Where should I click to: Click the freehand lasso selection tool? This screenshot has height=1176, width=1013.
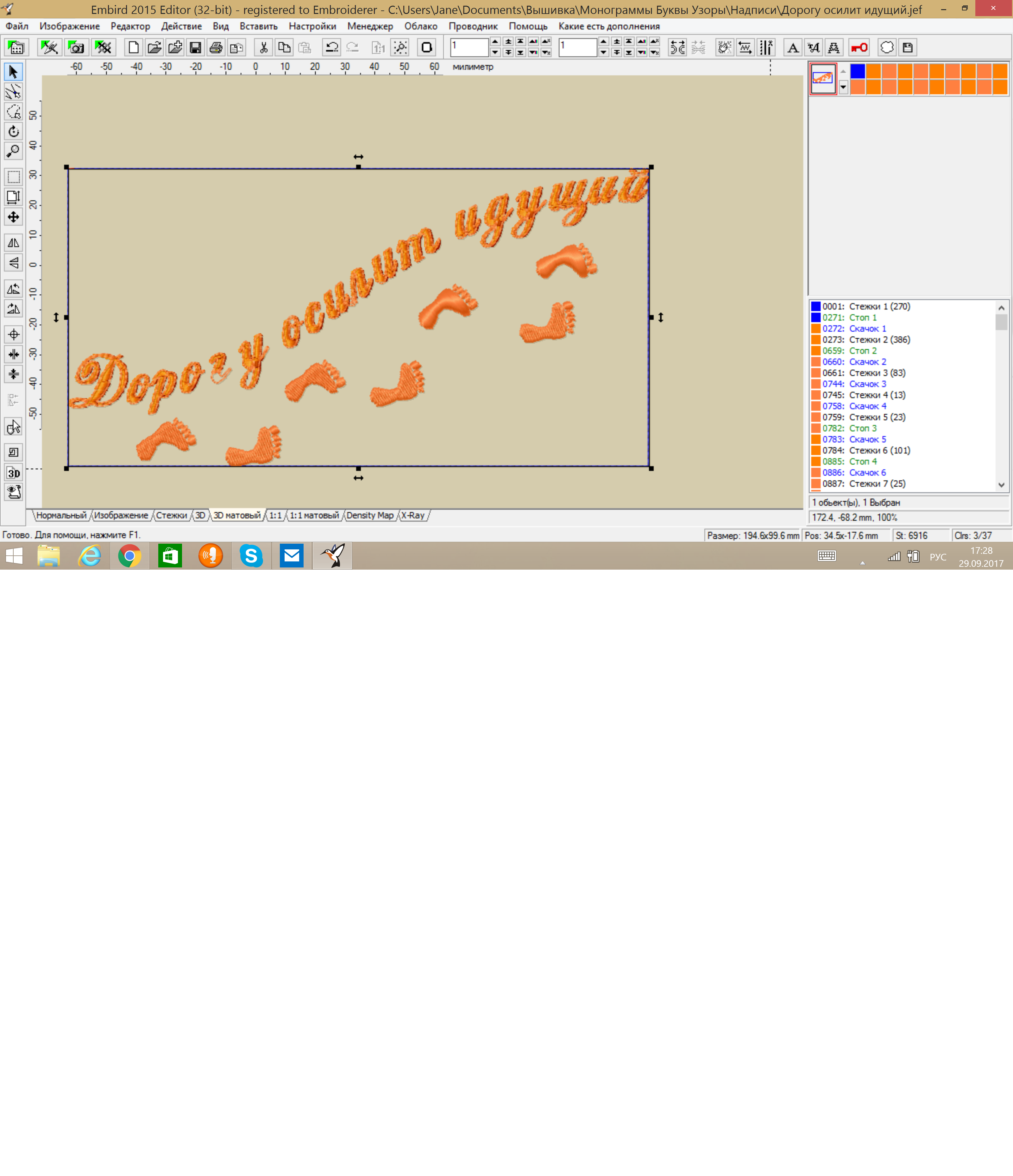coord(13,111)
